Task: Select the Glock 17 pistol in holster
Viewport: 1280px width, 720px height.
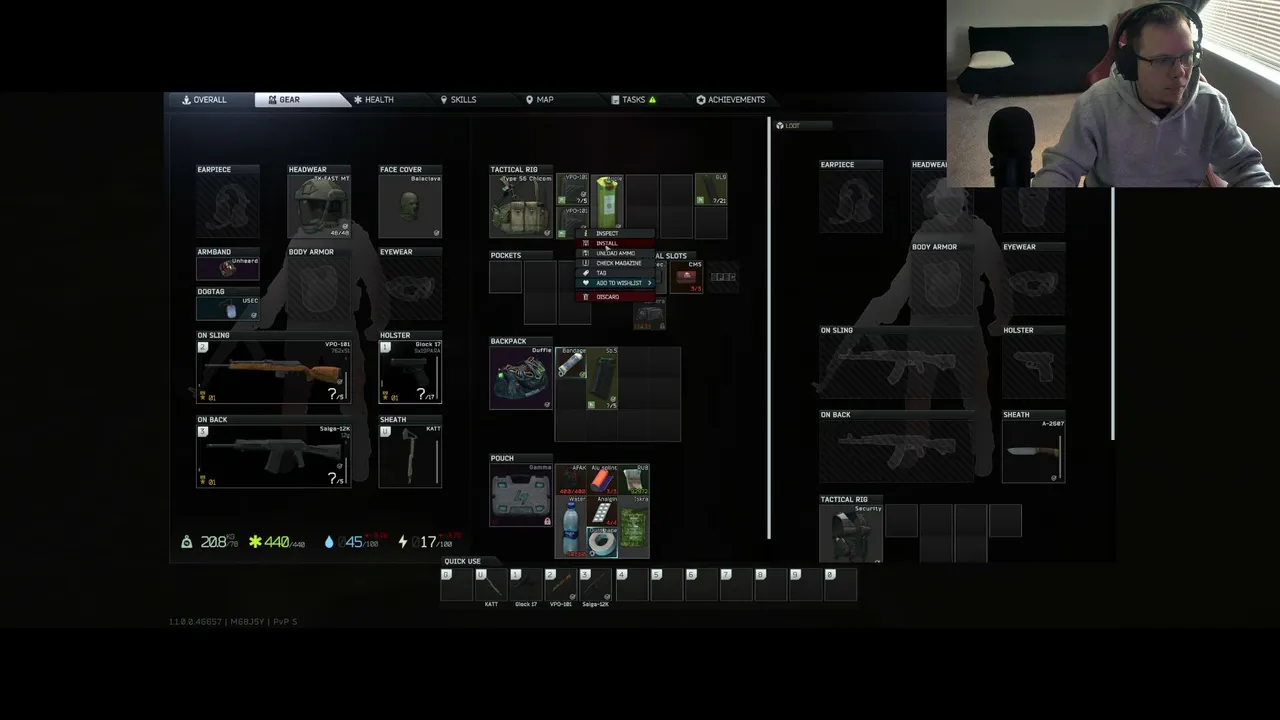Action: [x=410, y=372]
